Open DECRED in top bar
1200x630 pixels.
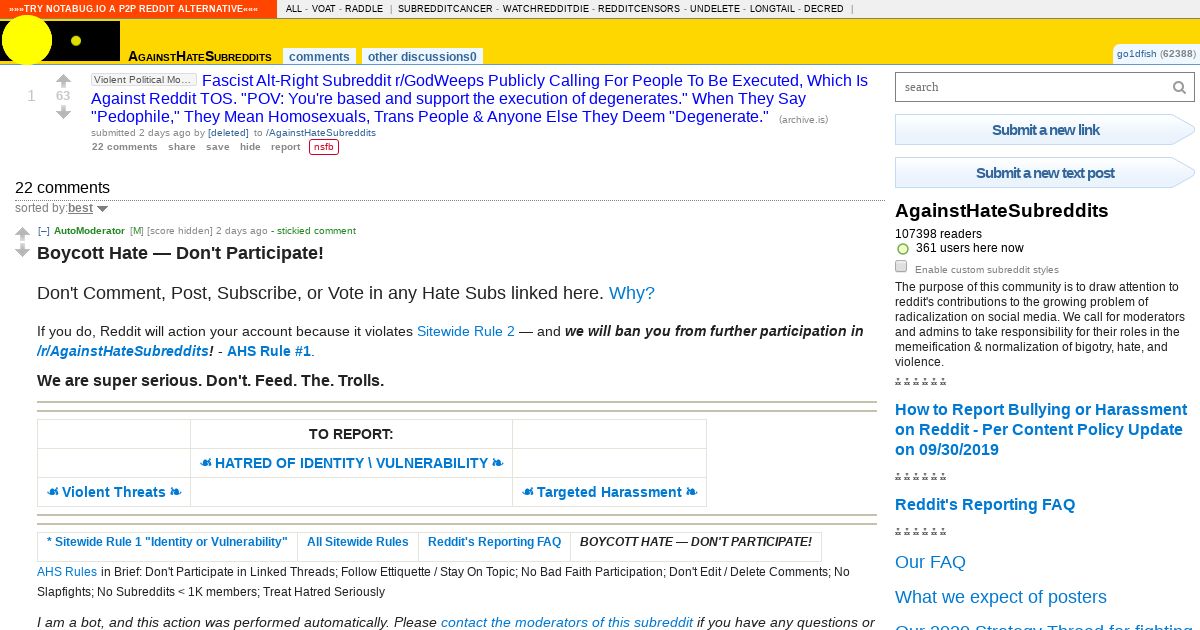tap(825, 9)
